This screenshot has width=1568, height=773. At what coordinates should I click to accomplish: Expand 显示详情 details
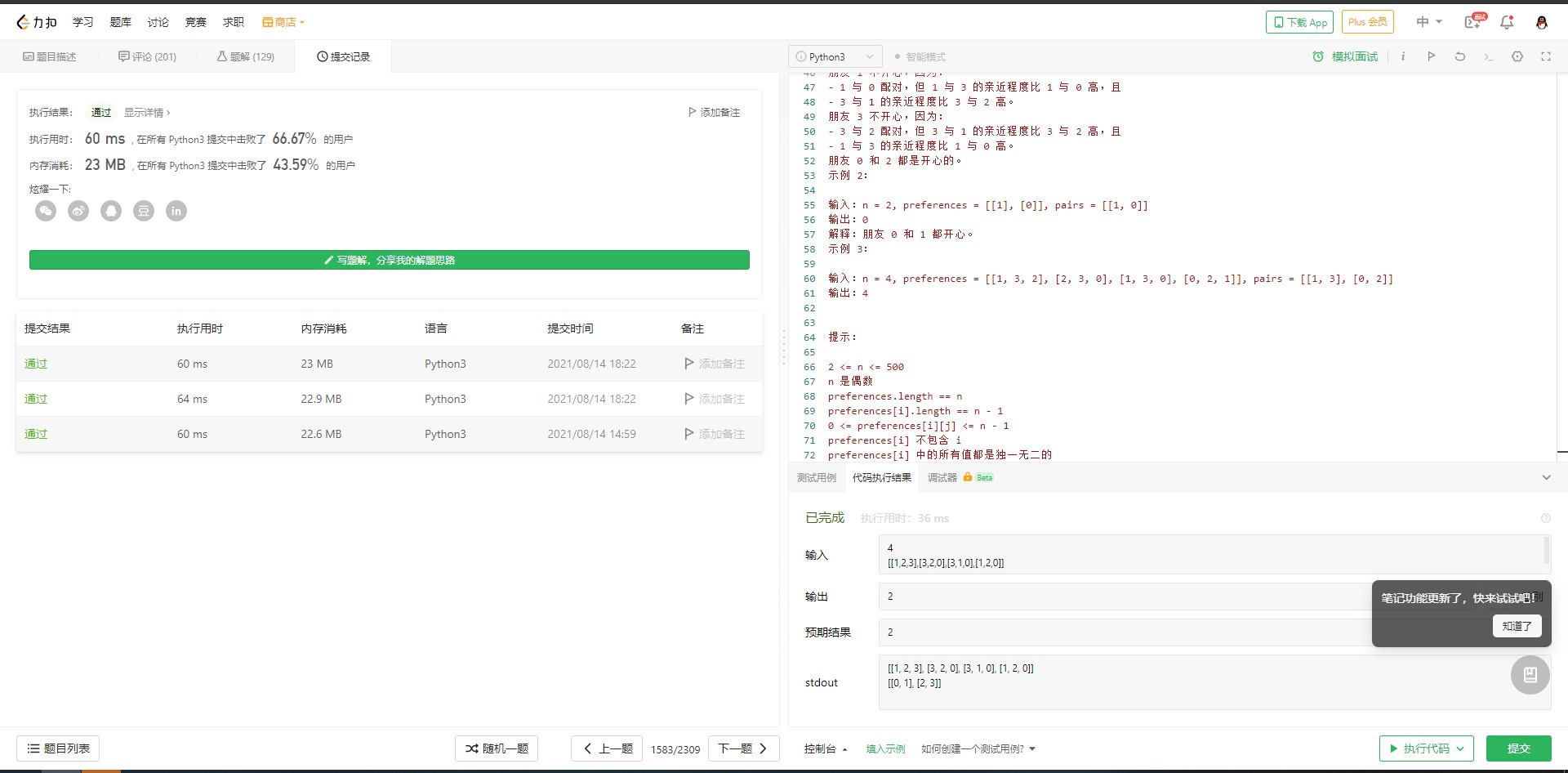coord(147,112)
